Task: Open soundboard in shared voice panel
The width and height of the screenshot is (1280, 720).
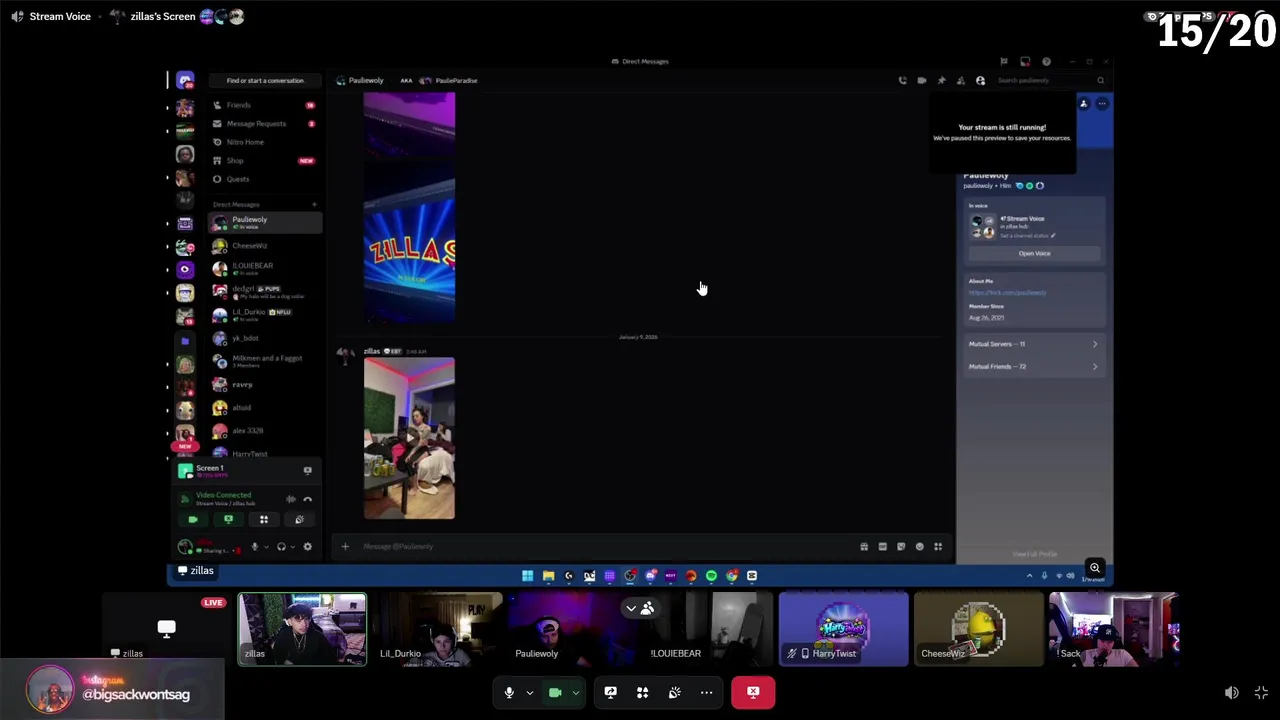Action: tap(299, 519)
